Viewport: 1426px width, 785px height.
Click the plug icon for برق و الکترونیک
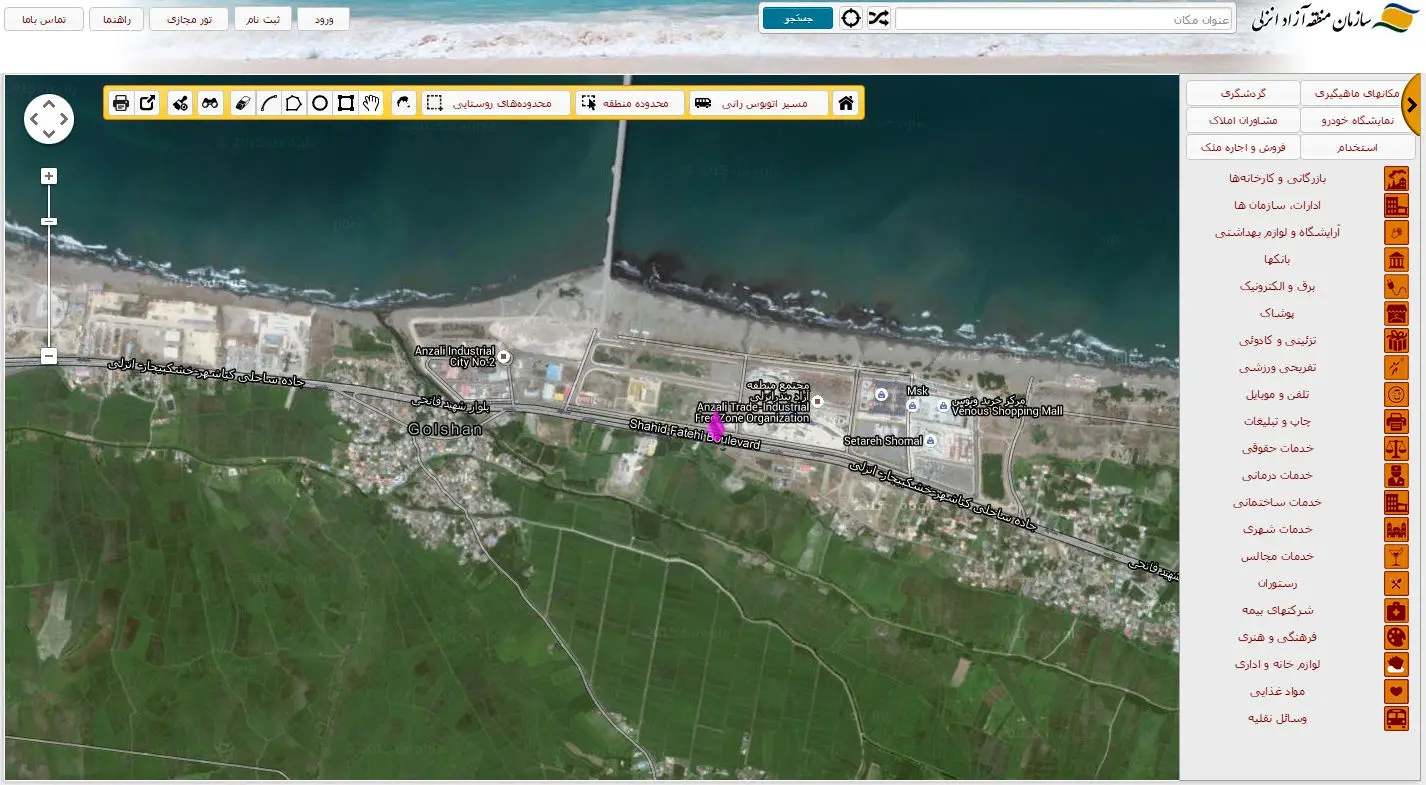coord(1396,287)
